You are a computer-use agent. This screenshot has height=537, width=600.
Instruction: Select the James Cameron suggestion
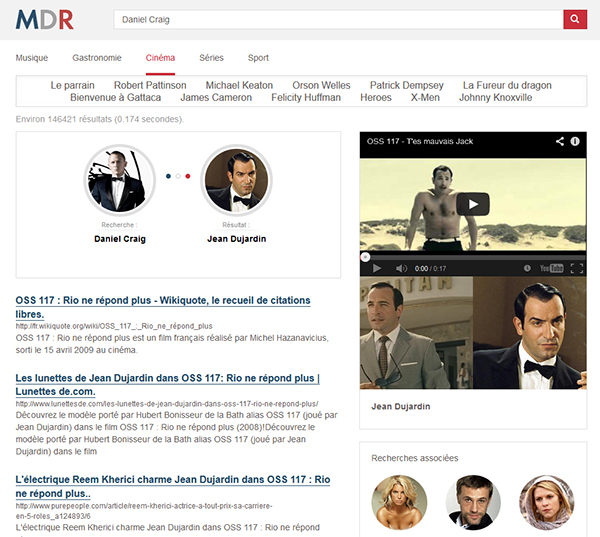(216, 97)
